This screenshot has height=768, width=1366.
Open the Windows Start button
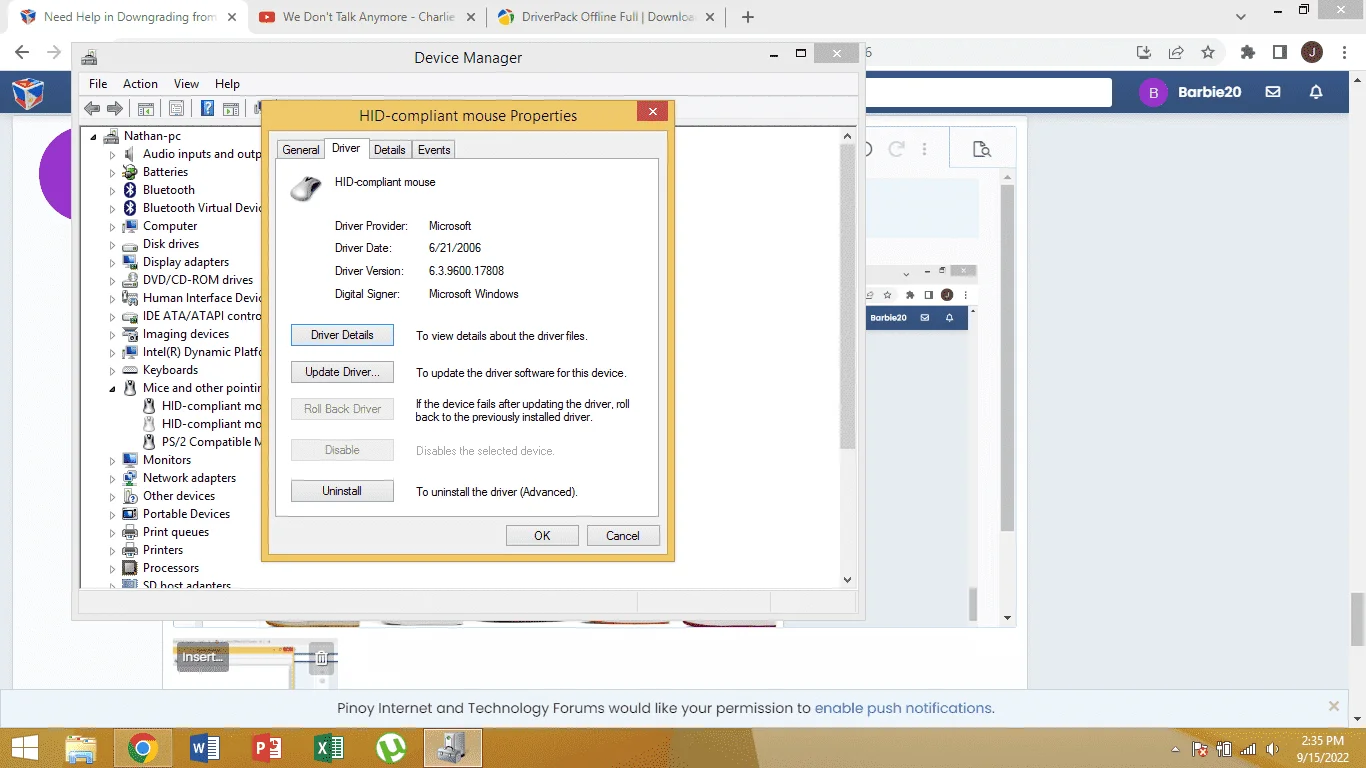point(25,747)
